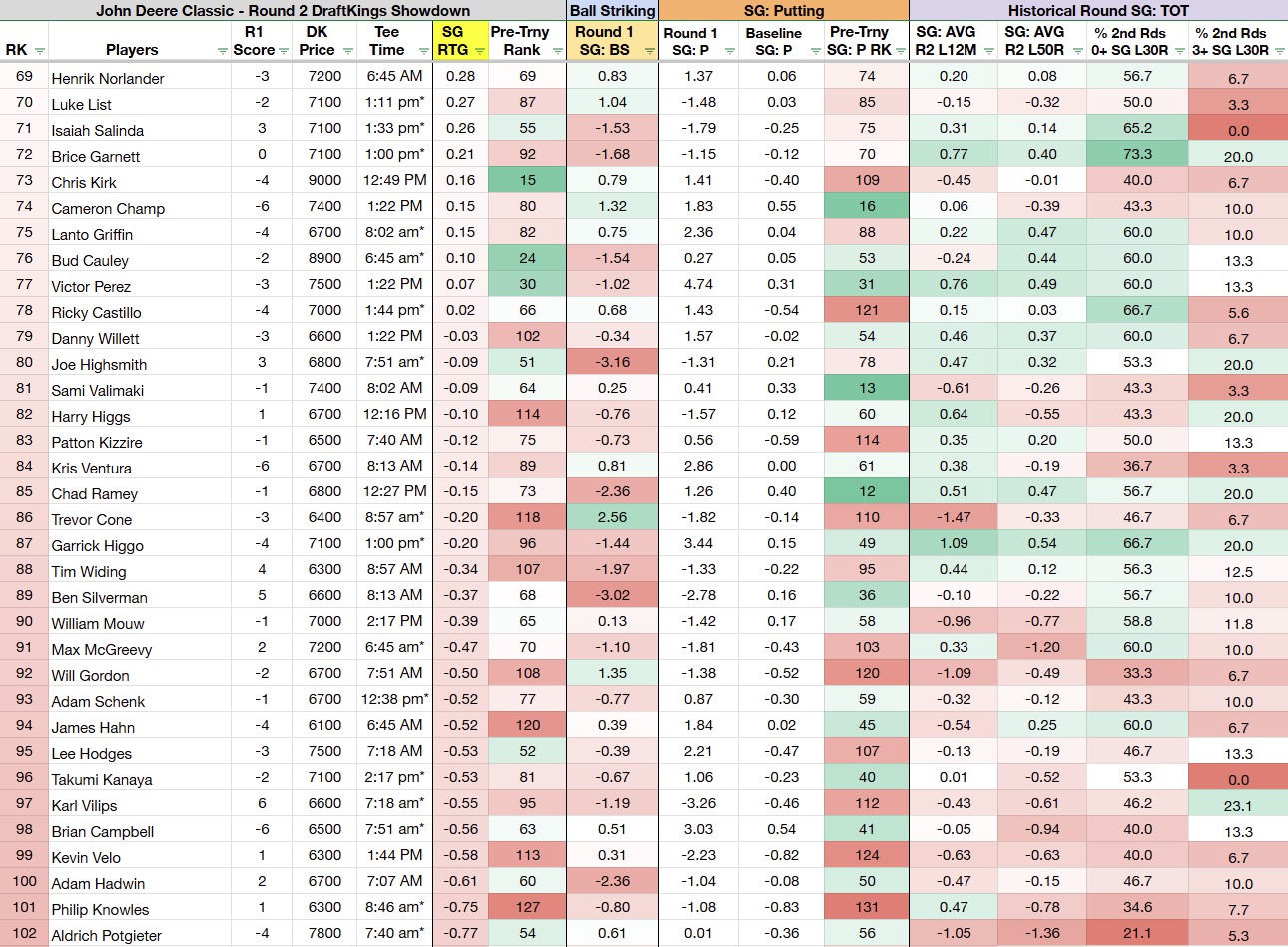Click the R1 Score filter icon
The image size is (1288, 947).
pyautogui.click(x=285, y=51)
